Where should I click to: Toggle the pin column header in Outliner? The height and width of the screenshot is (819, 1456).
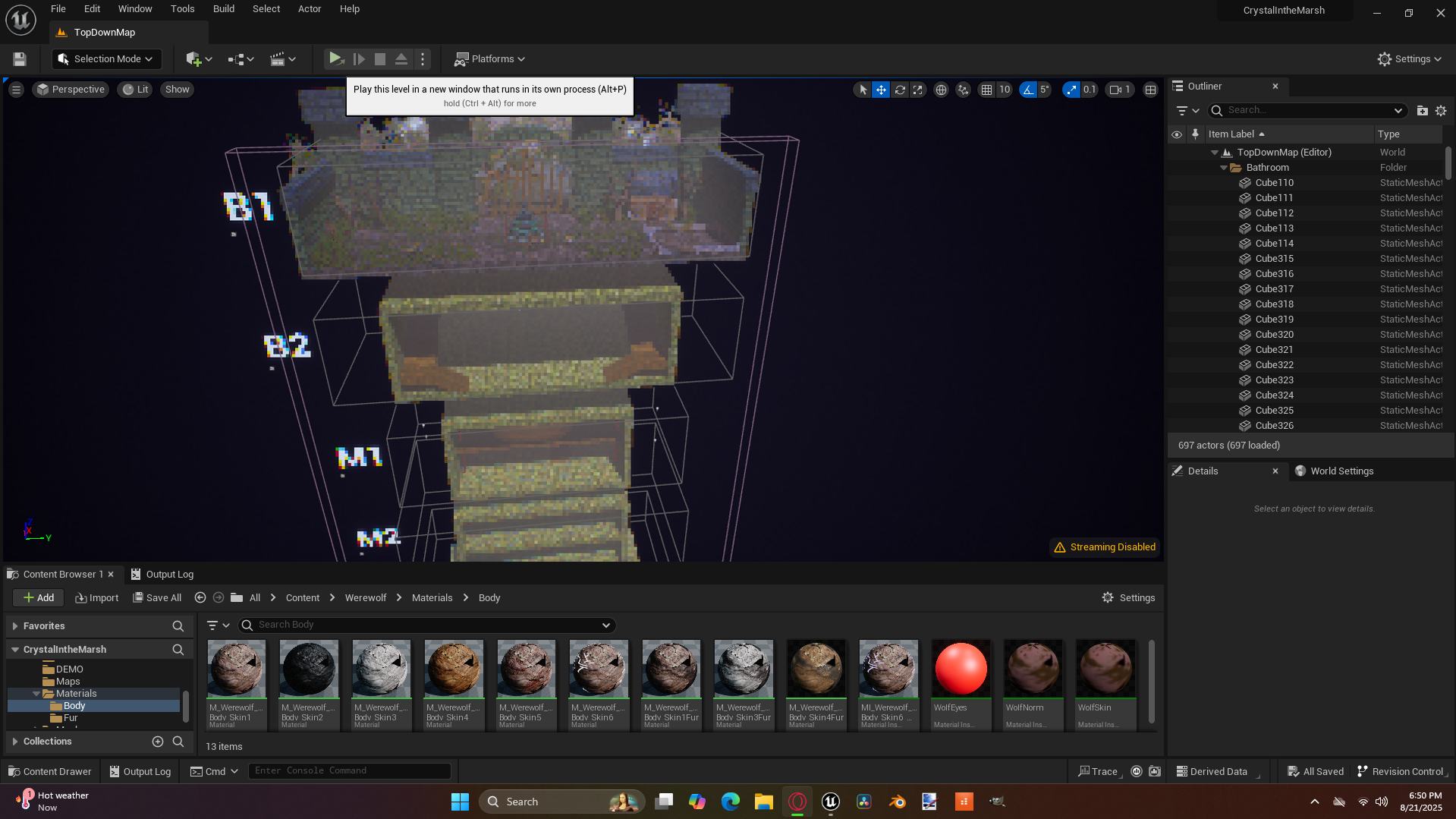[x=1195, y=134]
